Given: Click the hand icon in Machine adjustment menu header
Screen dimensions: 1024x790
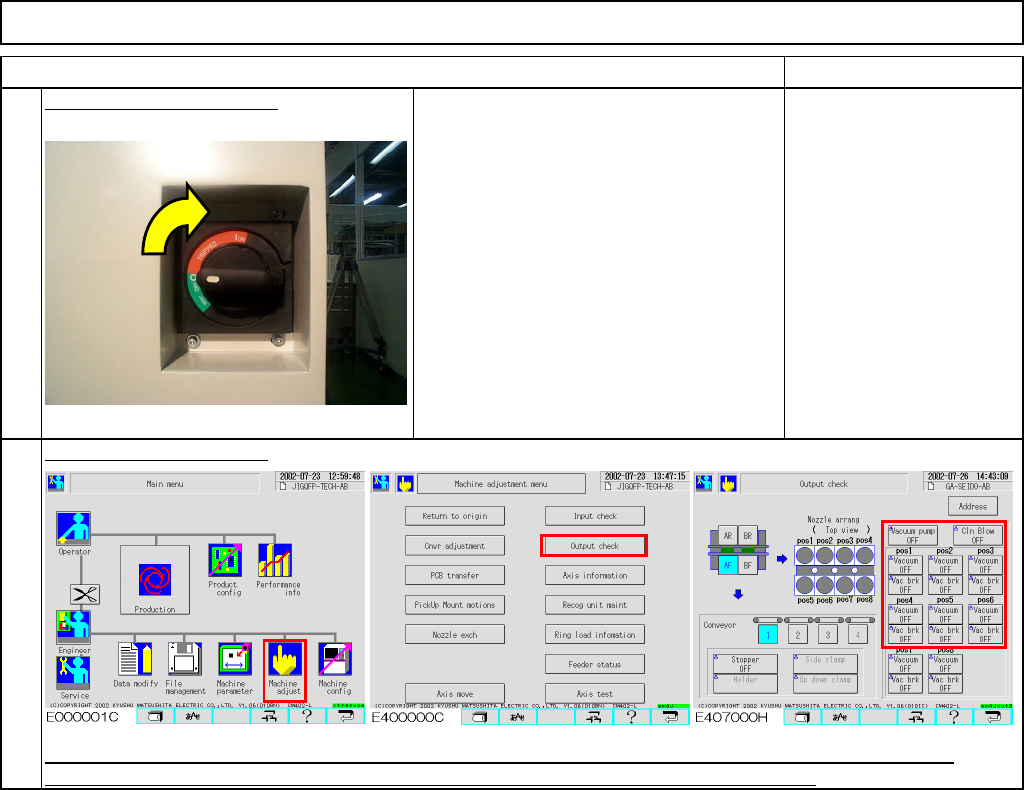Looking at the screenshot, I should tap(406, 484).
